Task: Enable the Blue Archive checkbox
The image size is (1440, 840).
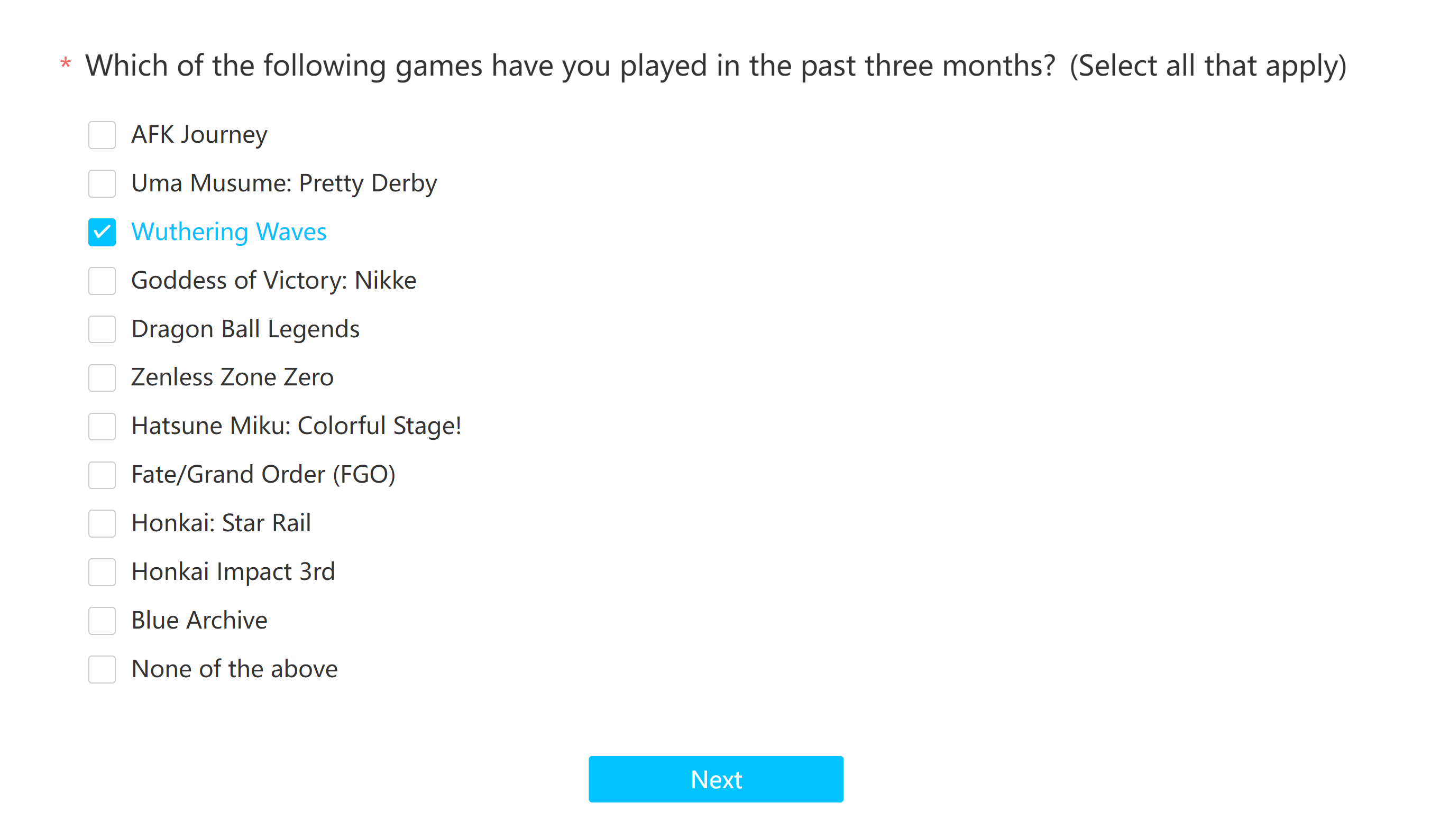Action: 102,620
